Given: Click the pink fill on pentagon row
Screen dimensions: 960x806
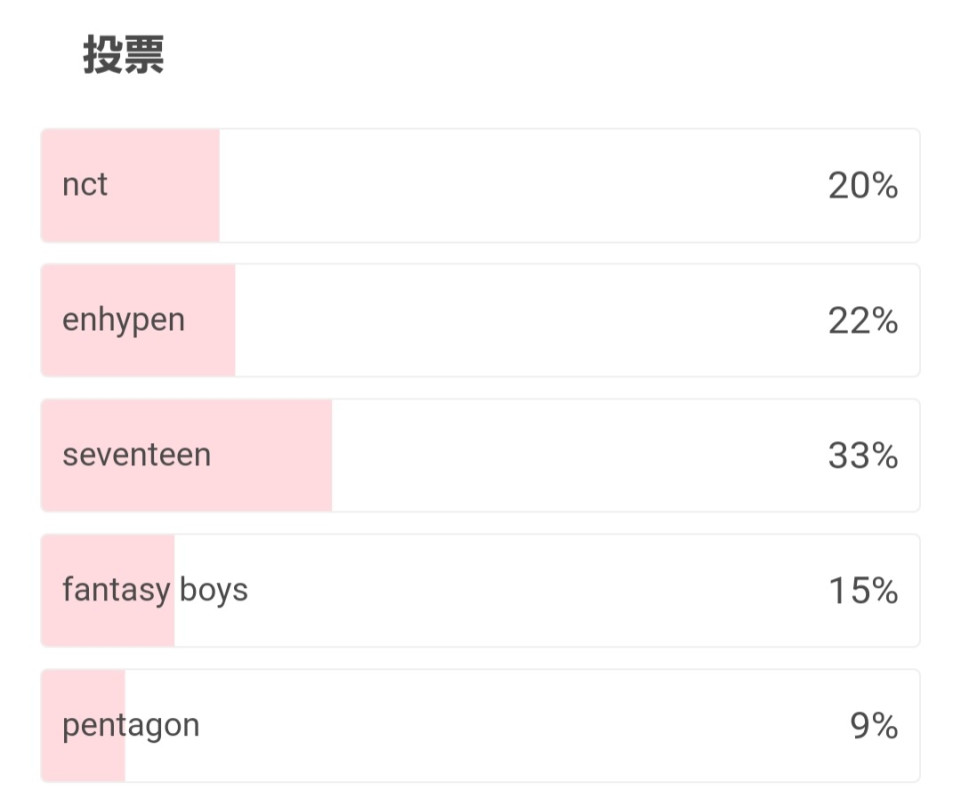Looking at the screenshot, I should point(83,726).
